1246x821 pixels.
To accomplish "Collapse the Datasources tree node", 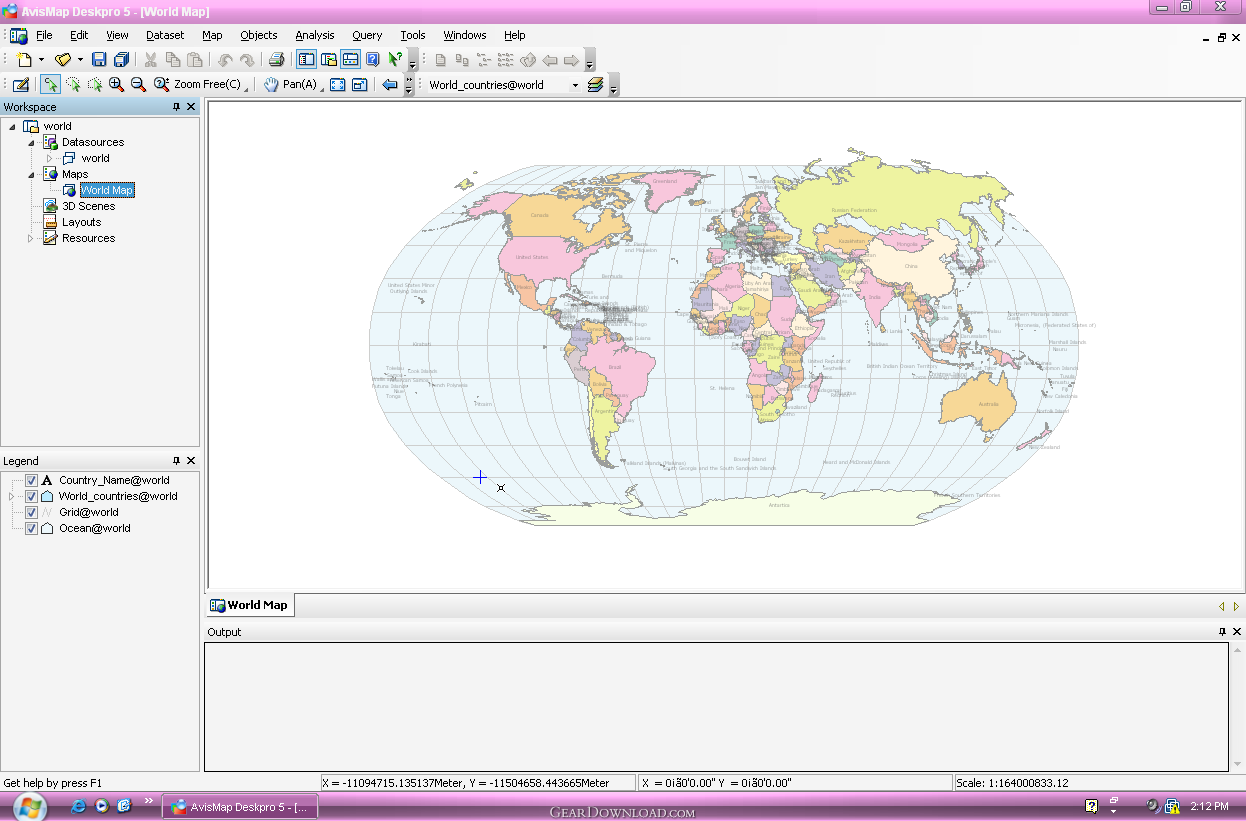I will (x=32, y=142).
